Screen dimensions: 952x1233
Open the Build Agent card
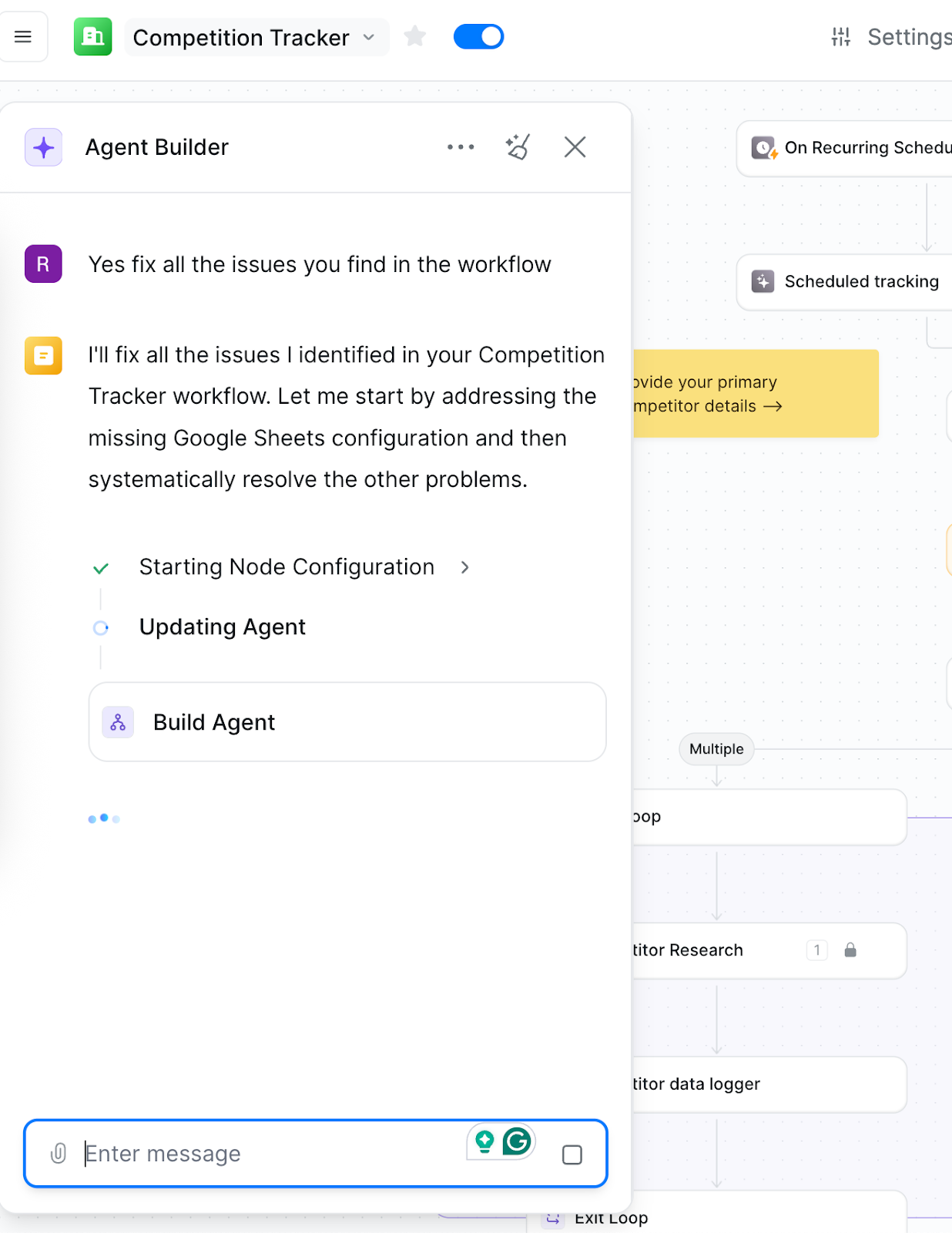click(347, 722)
